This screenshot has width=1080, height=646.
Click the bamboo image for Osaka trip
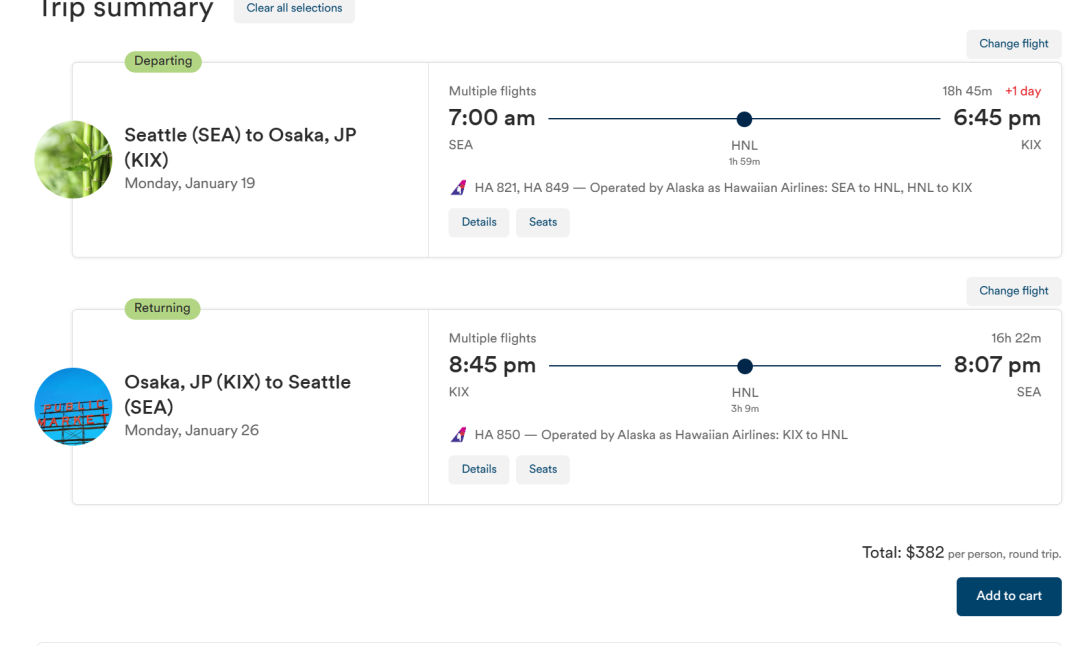pos(73,160)
